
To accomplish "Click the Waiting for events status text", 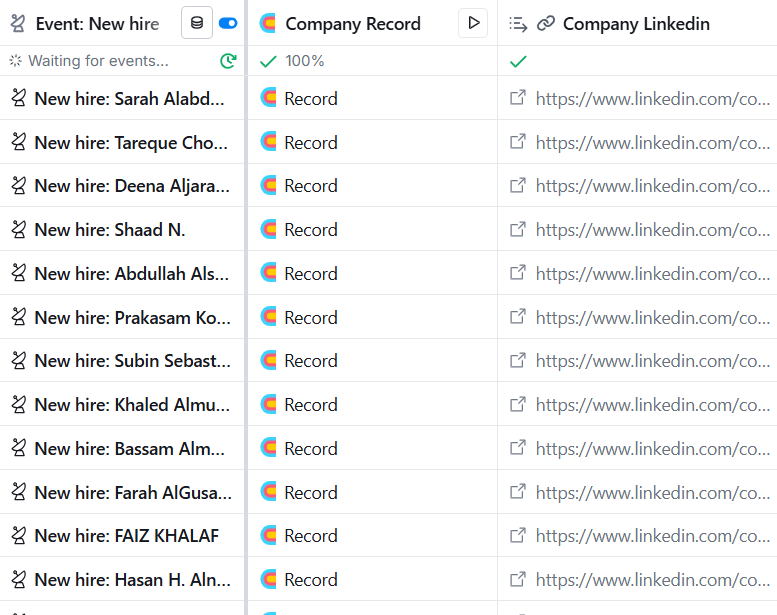I will point(98,61).
